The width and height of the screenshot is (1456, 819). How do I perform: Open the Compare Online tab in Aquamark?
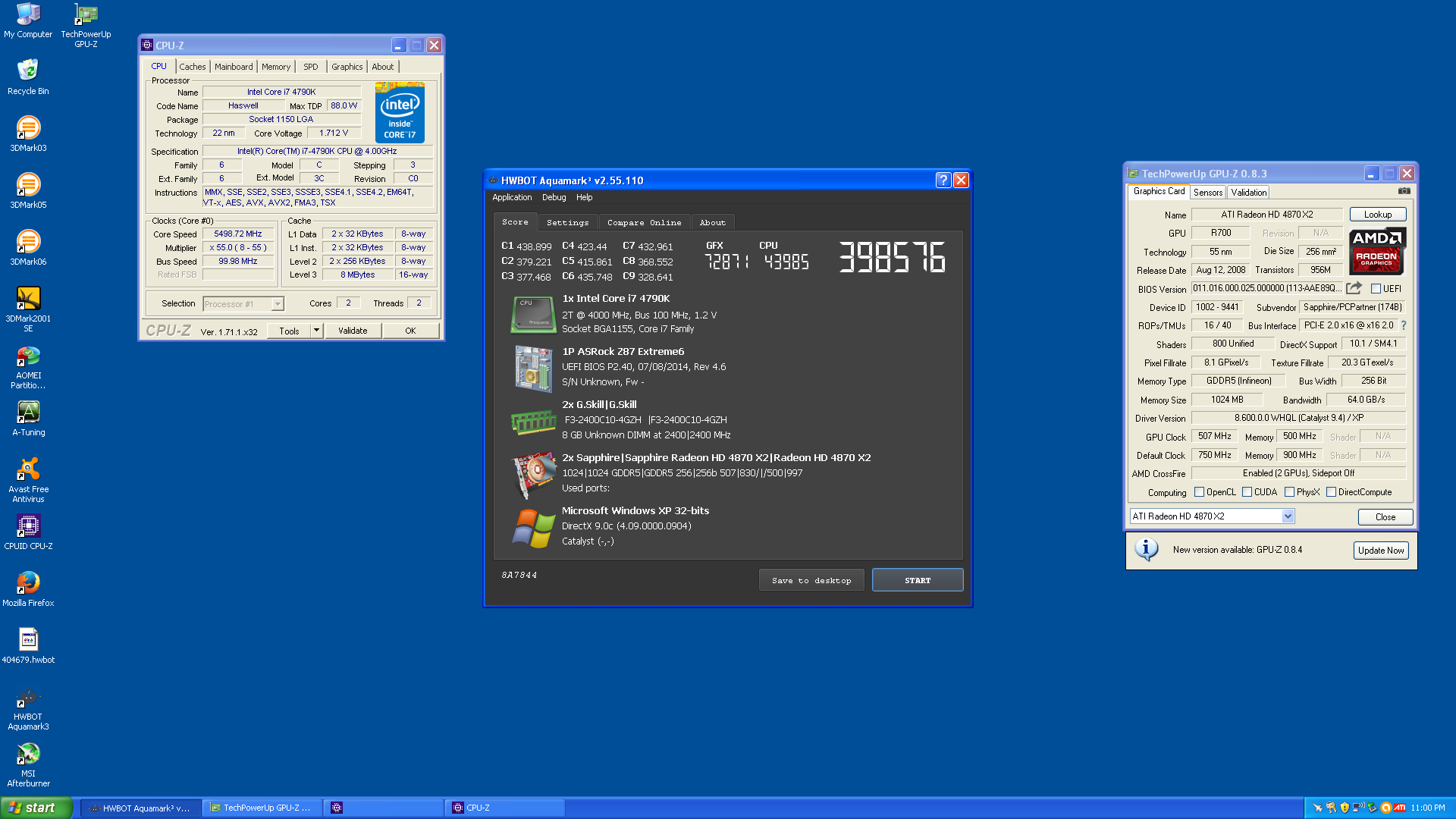pyautogui.click(x=645, y=222)
